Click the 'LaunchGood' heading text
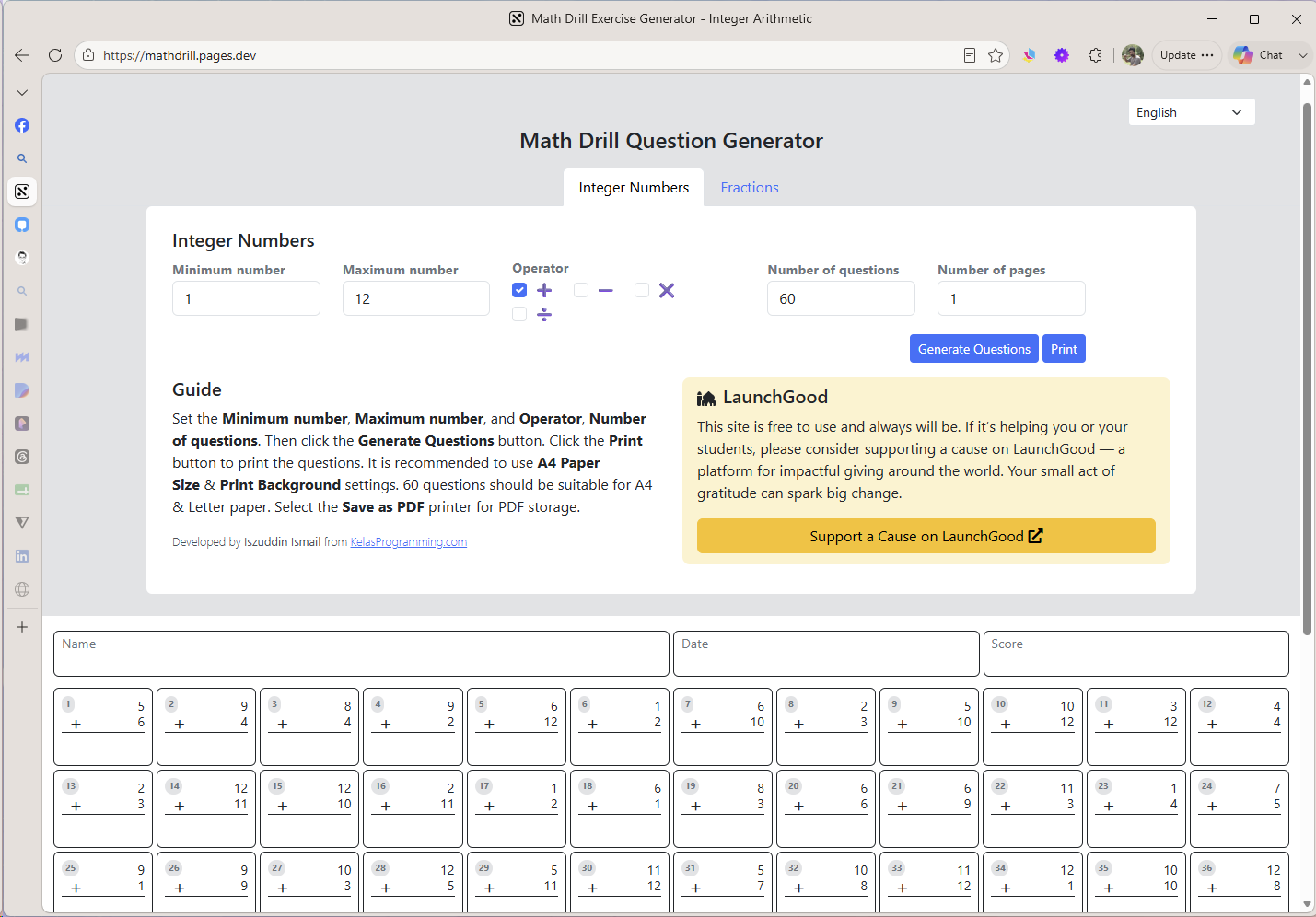This screenshot has height=917, width=1316. tap(775, 397)
